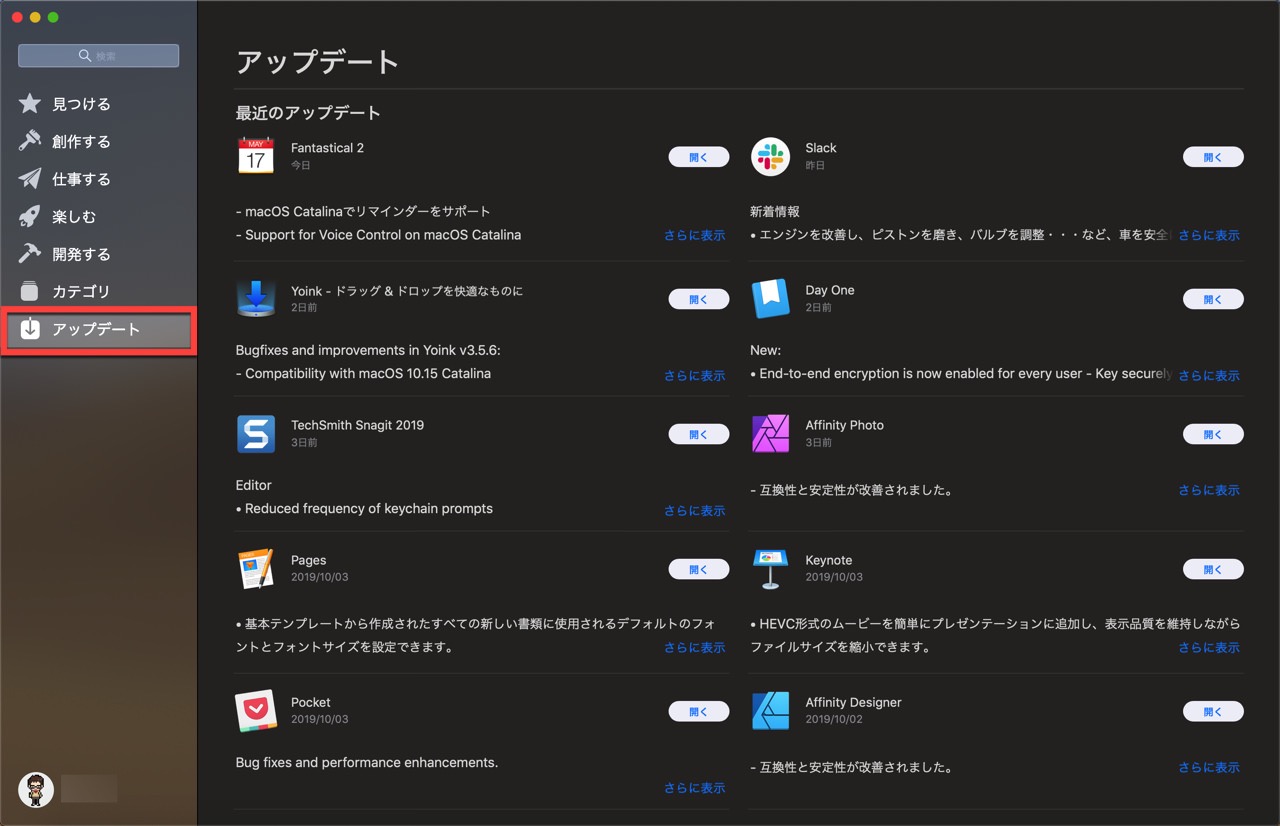Screen dimensions: 1280x826
Task: Expand Fantastical 2 notes with さらに表示
Action: click(x=695, y=235)
